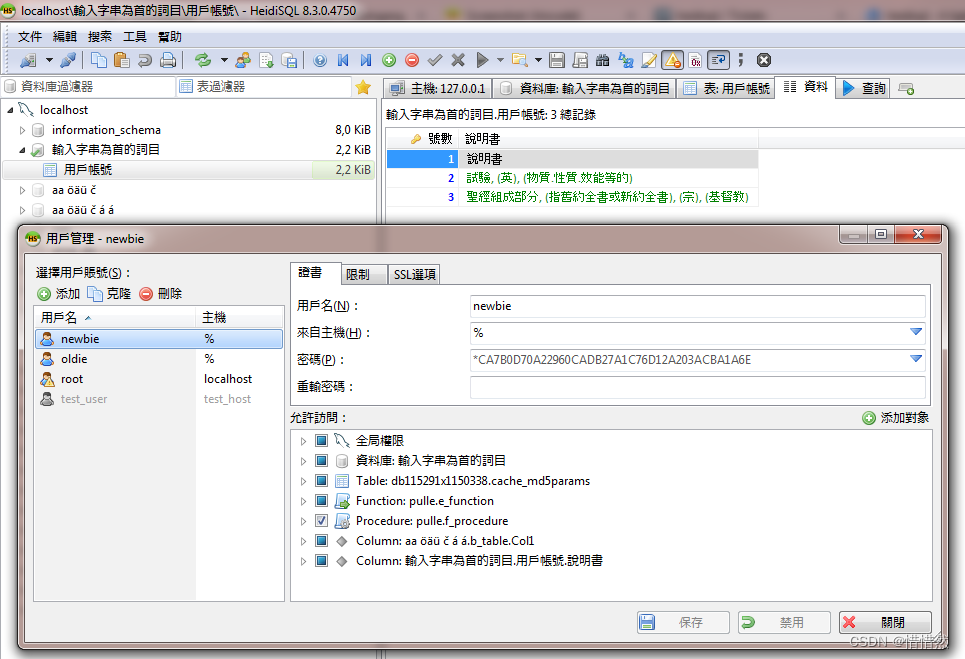Image resolution: width=965 pixels, height=659 pixels.
Task: Switch to 主機: 127.0.0.1 tab
Action: 437,89
